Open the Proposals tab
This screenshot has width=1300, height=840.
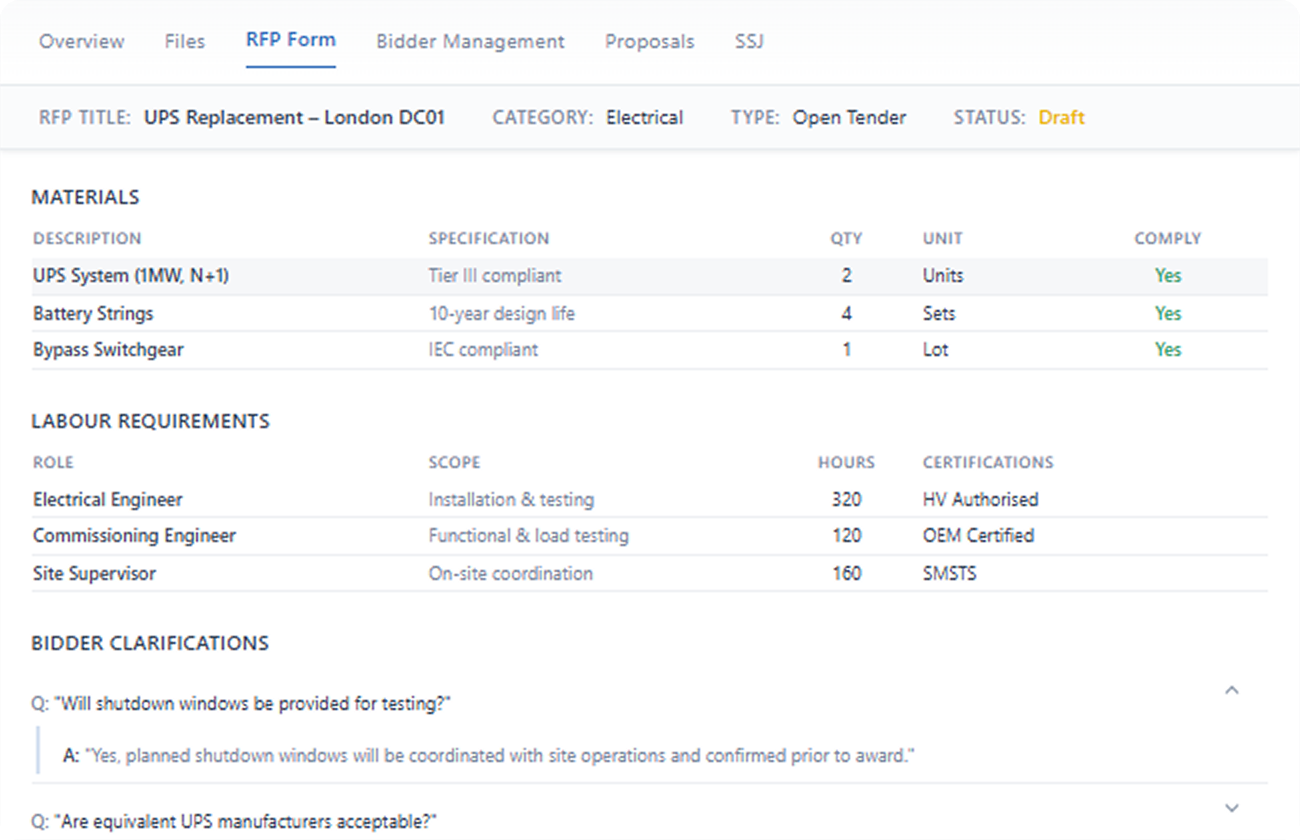click(649, 42)
